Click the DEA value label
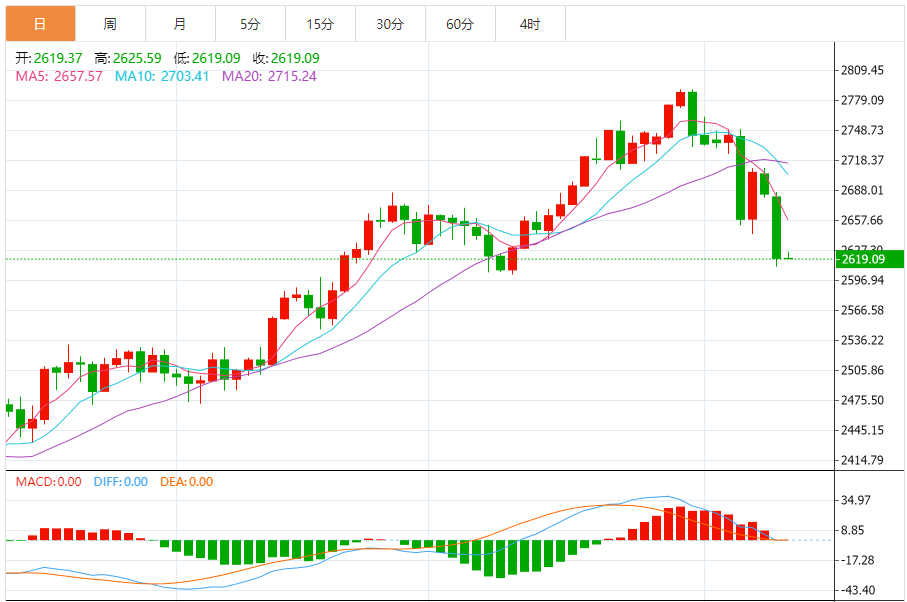 click(187, 482)
